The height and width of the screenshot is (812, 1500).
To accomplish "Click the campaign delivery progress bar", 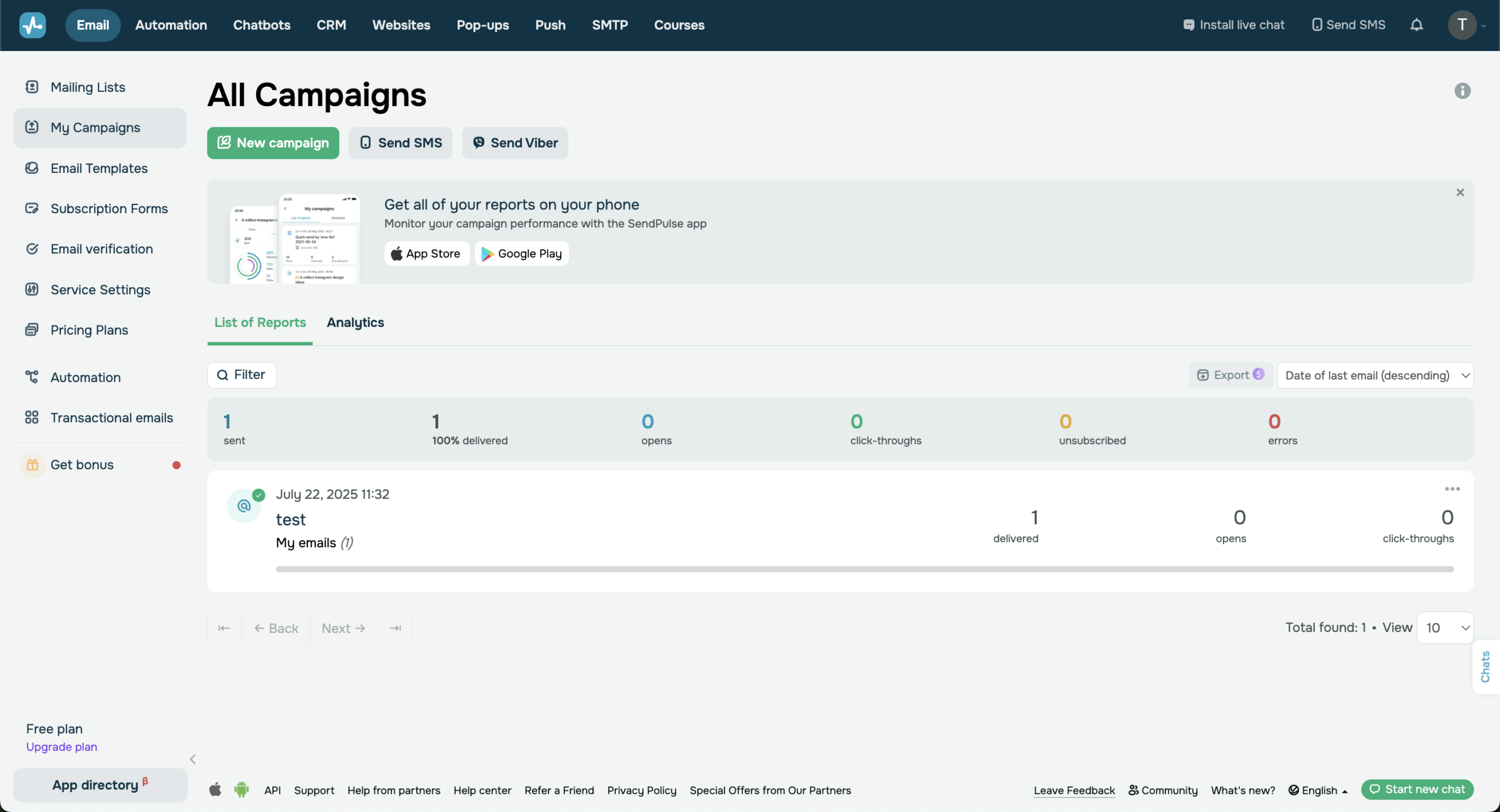I will tap(865, 569).
